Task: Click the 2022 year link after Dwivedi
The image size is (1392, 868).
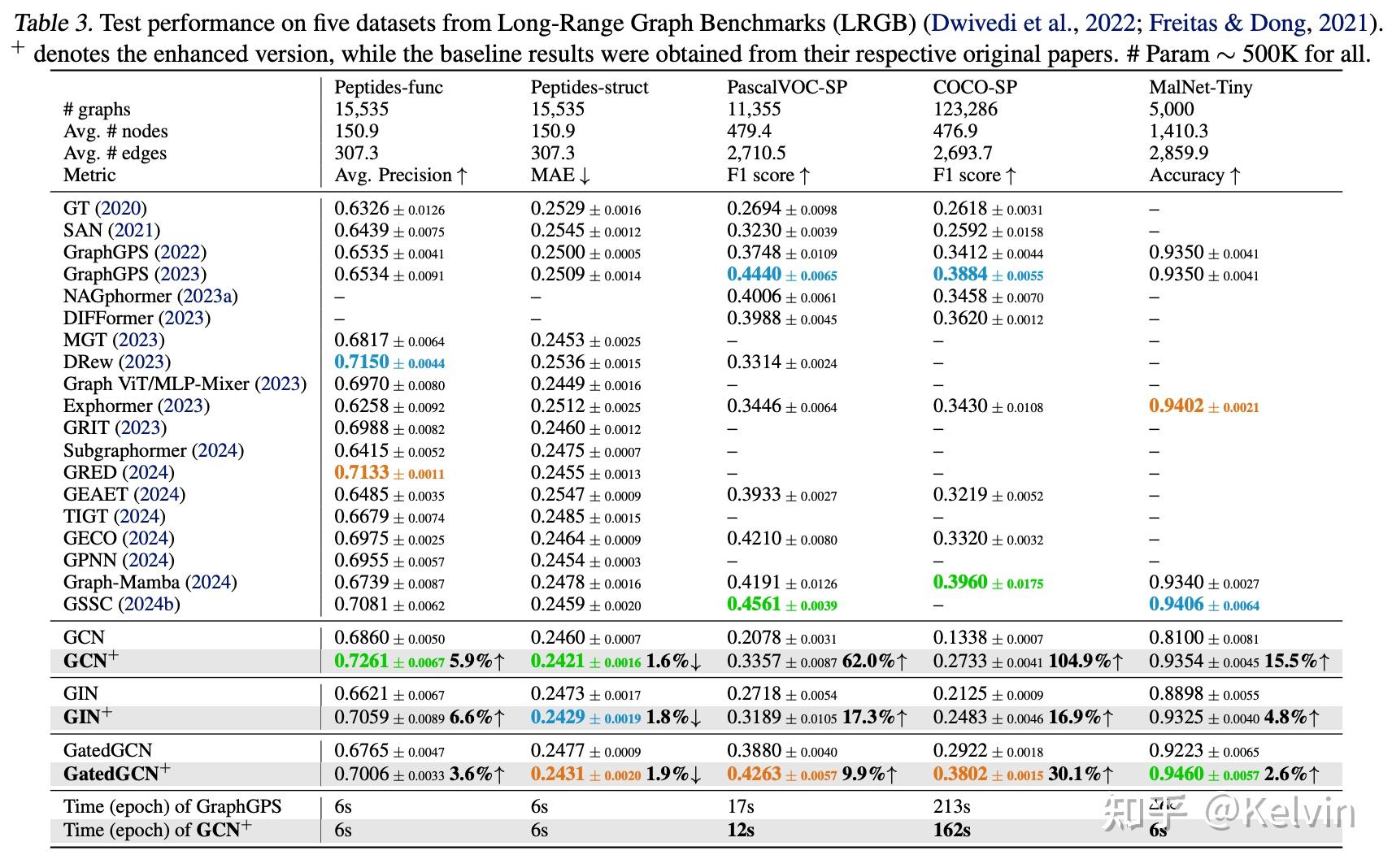Action: coord(1109,23)
